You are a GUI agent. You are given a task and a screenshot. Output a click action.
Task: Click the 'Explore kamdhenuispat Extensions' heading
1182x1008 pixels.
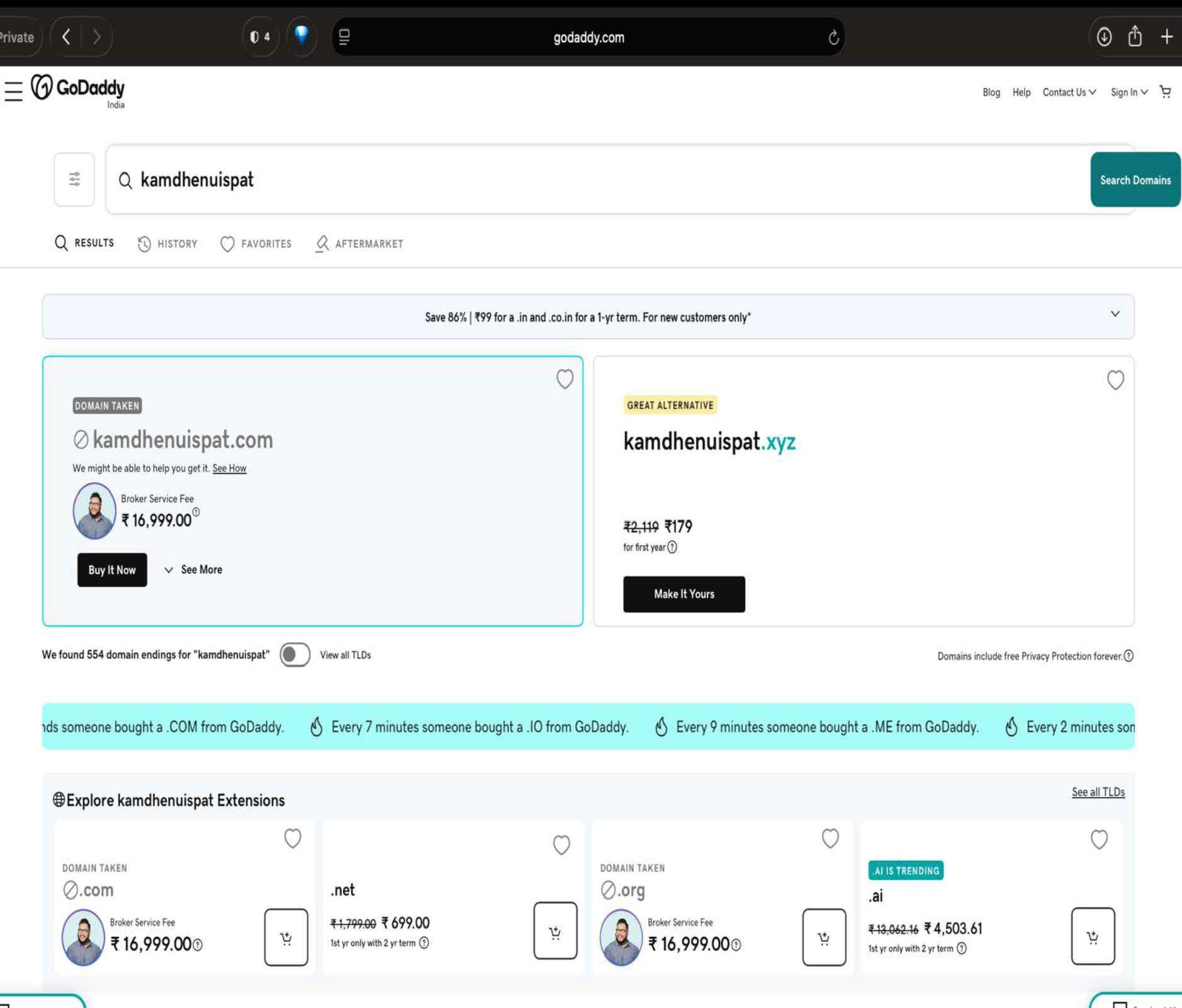(x=169, y=800)
